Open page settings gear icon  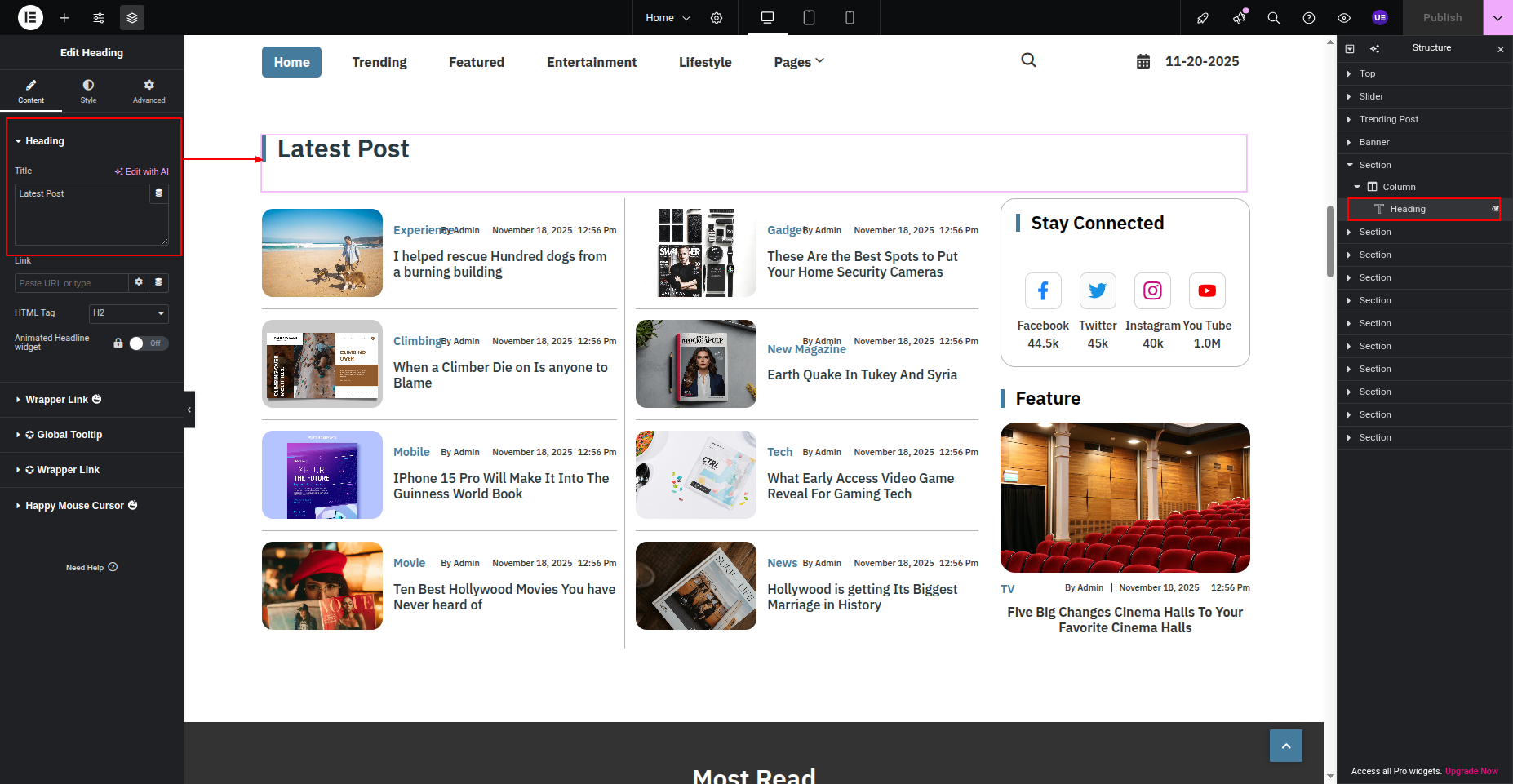point(717,18)
